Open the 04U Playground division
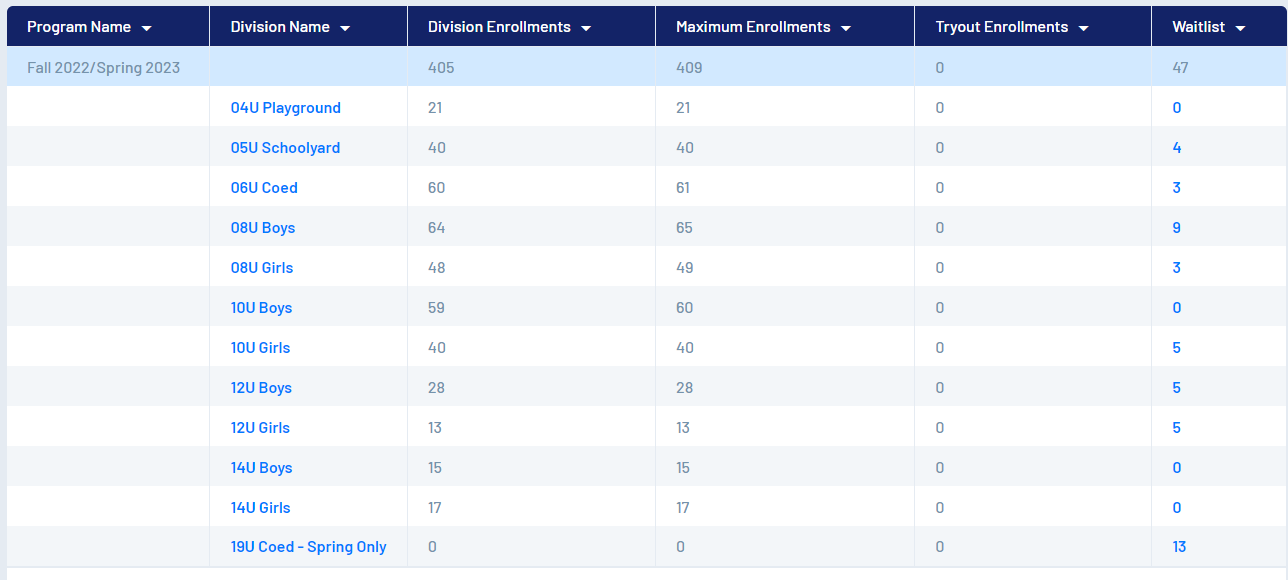 [285, 108]
